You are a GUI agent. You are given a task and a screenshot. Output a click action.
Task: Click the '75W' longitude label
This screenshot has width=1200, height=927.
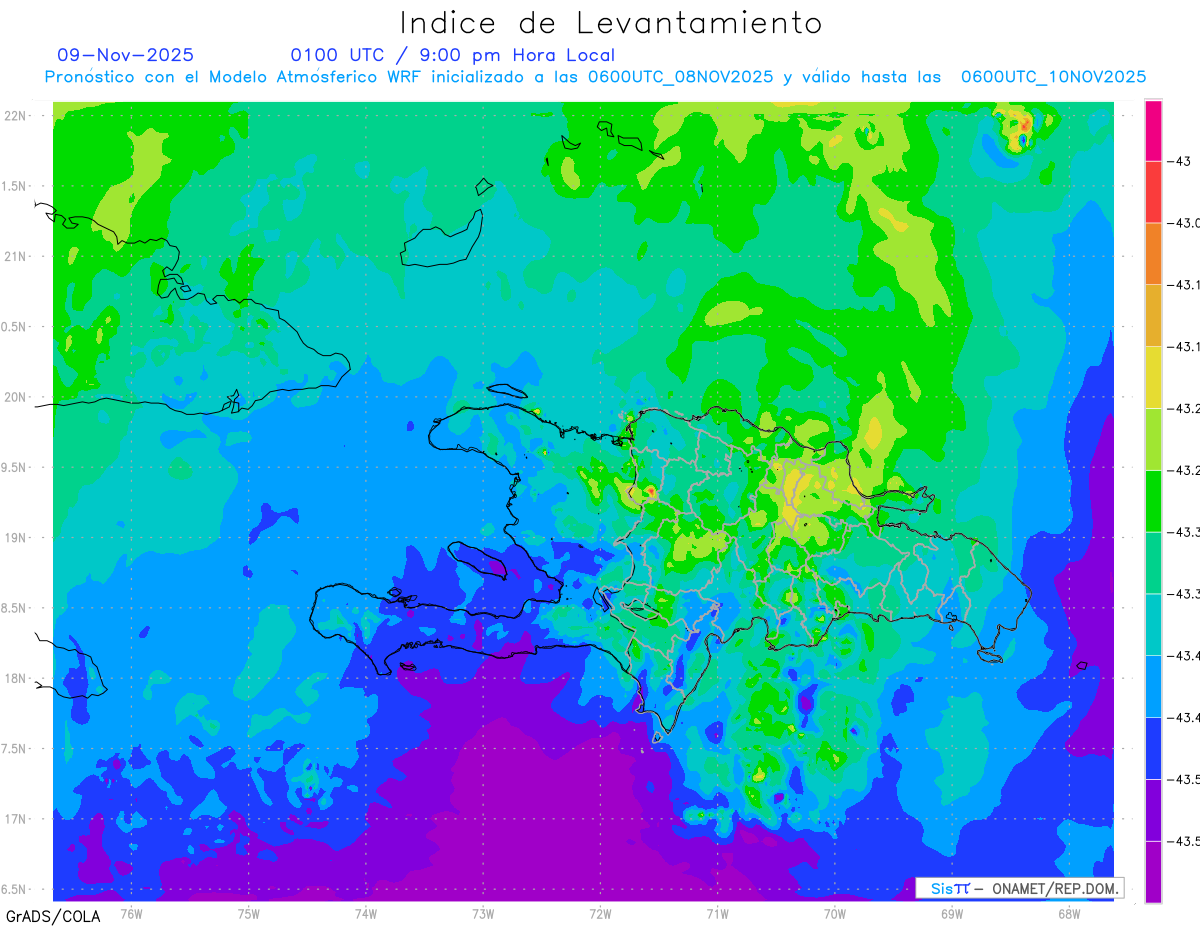coord(248,913)
